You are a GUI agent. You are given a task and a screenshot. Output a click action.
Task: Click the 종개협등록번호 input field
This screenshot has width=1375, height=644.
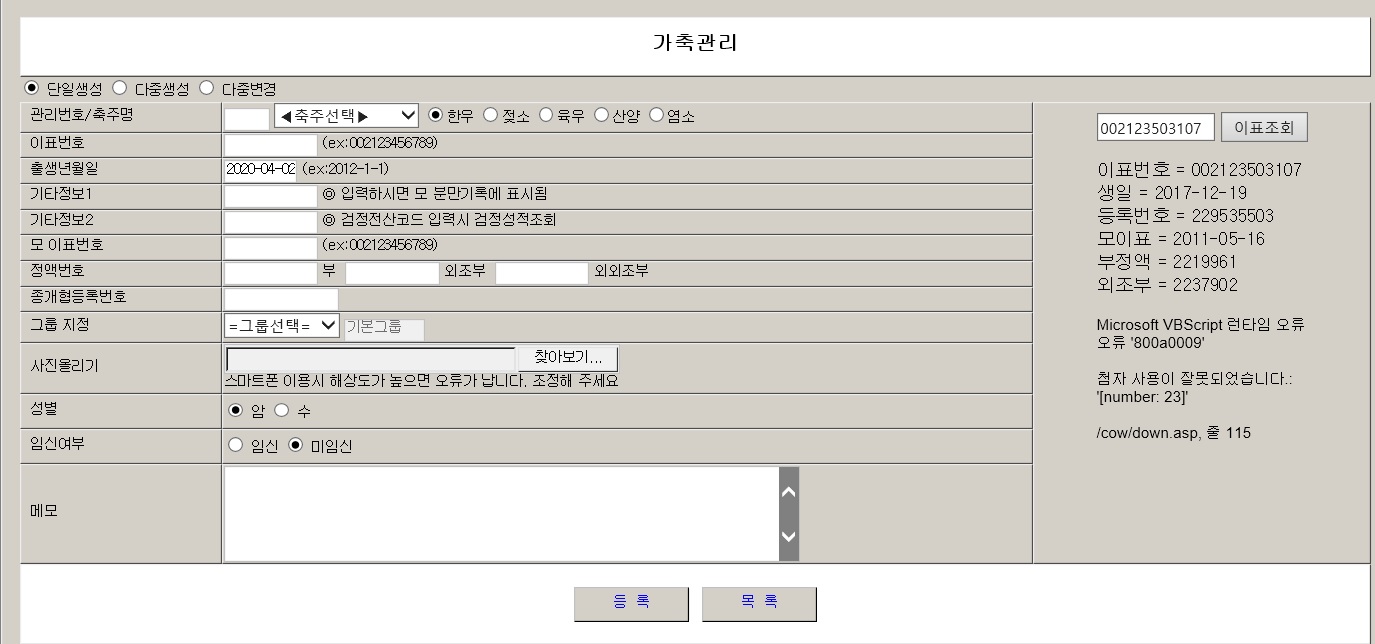[x=281, y=298]
